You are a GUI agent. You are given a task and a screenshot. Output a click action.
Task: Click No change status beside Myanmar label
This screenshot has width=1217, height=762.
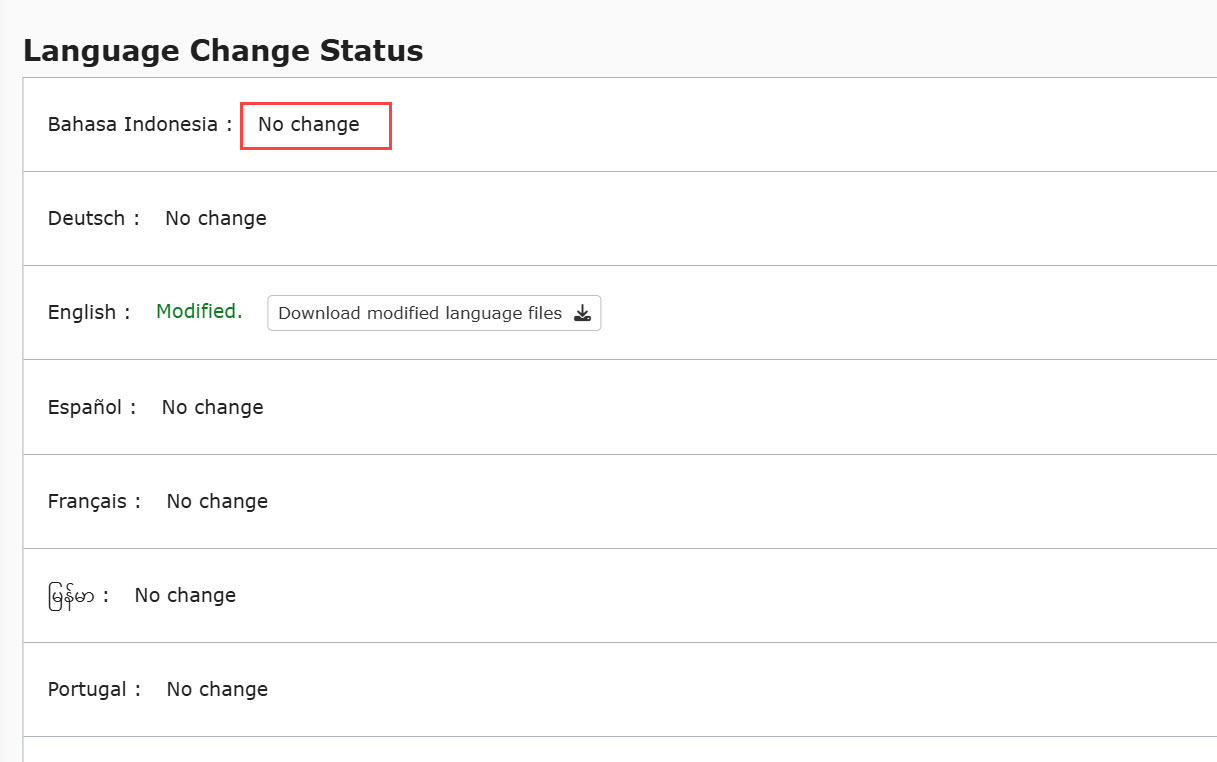pyautogui.click(x=185, y=595)
